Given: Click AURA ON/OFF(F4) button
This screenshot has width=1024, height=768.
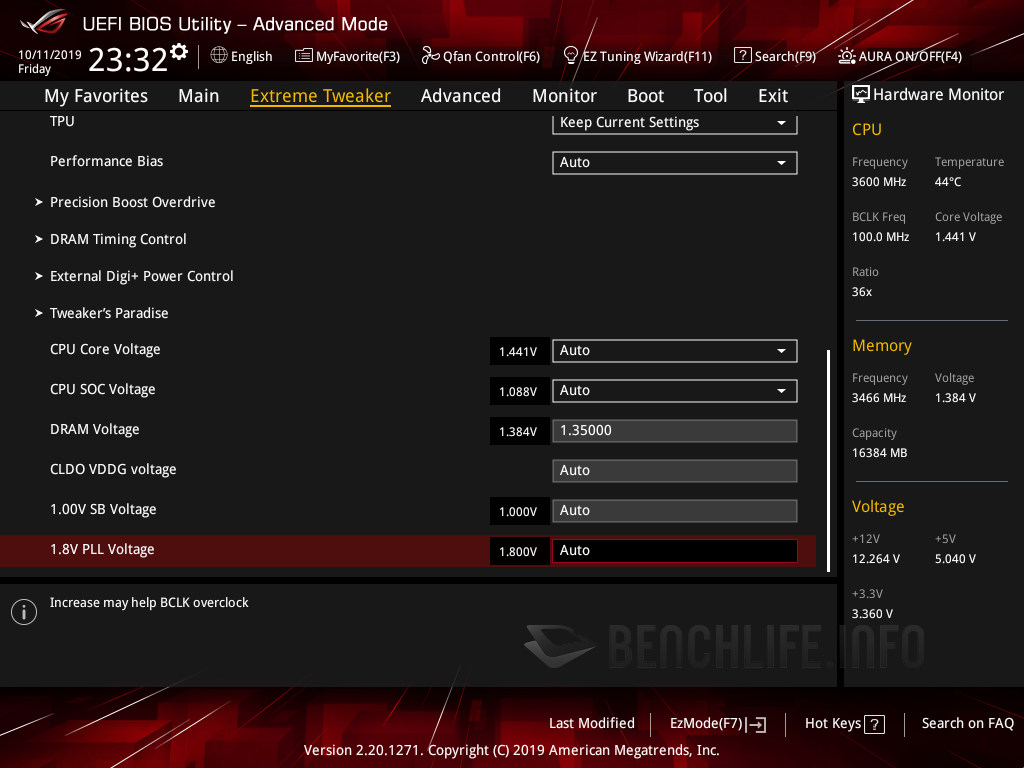Looking at the screenshot, I should [900, 56].
